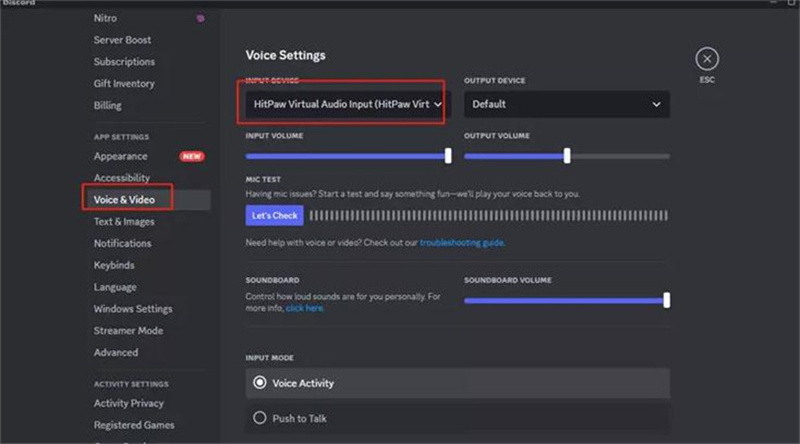This screenshot has height=444, width=800.
Task: Select the Voice Activity radio button
Action: [x=260, y=383]
